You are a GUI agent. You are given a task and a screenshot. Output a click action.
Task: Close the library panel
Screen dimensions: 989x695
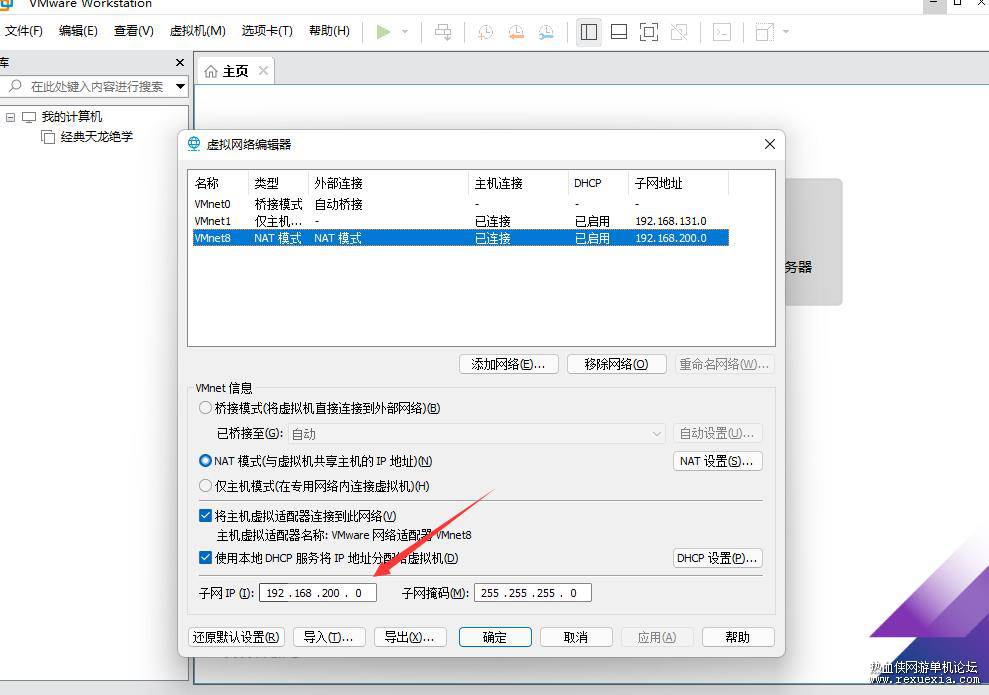click(180, 62)
